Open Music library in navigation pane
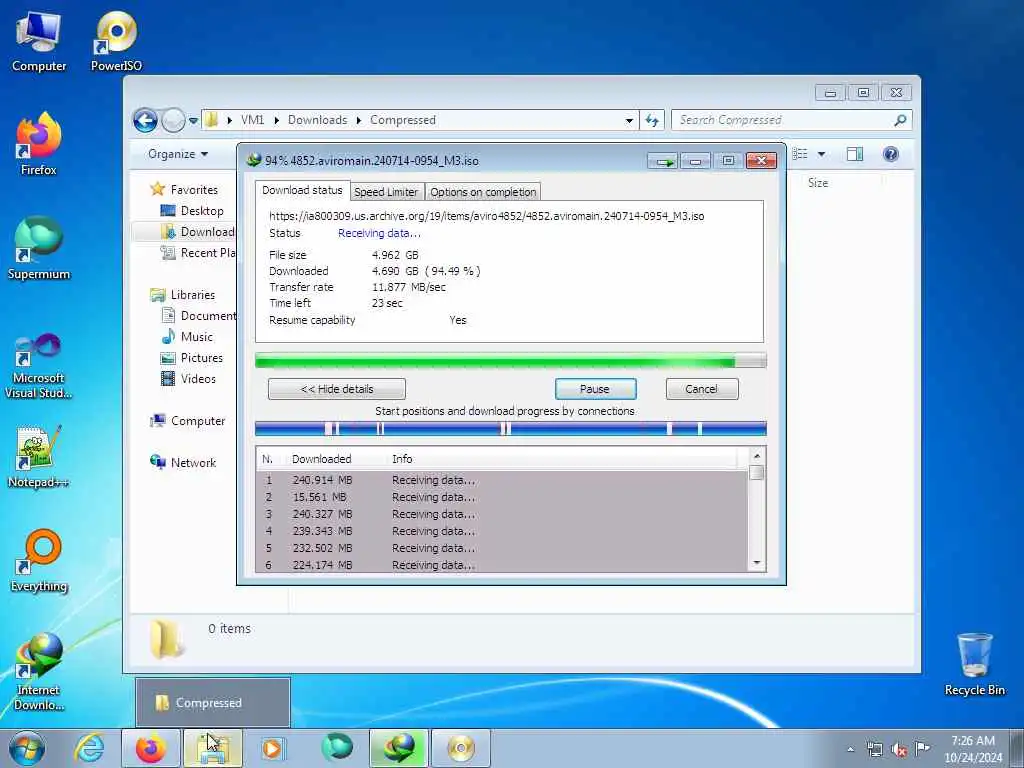Screen dimensions: 1024x768 click(x=197, y=337)
